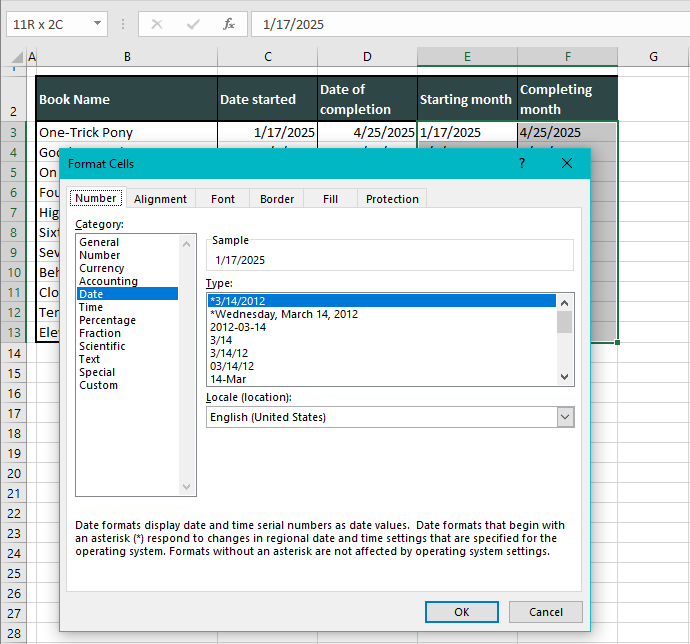Select column E header

point(467,57)
